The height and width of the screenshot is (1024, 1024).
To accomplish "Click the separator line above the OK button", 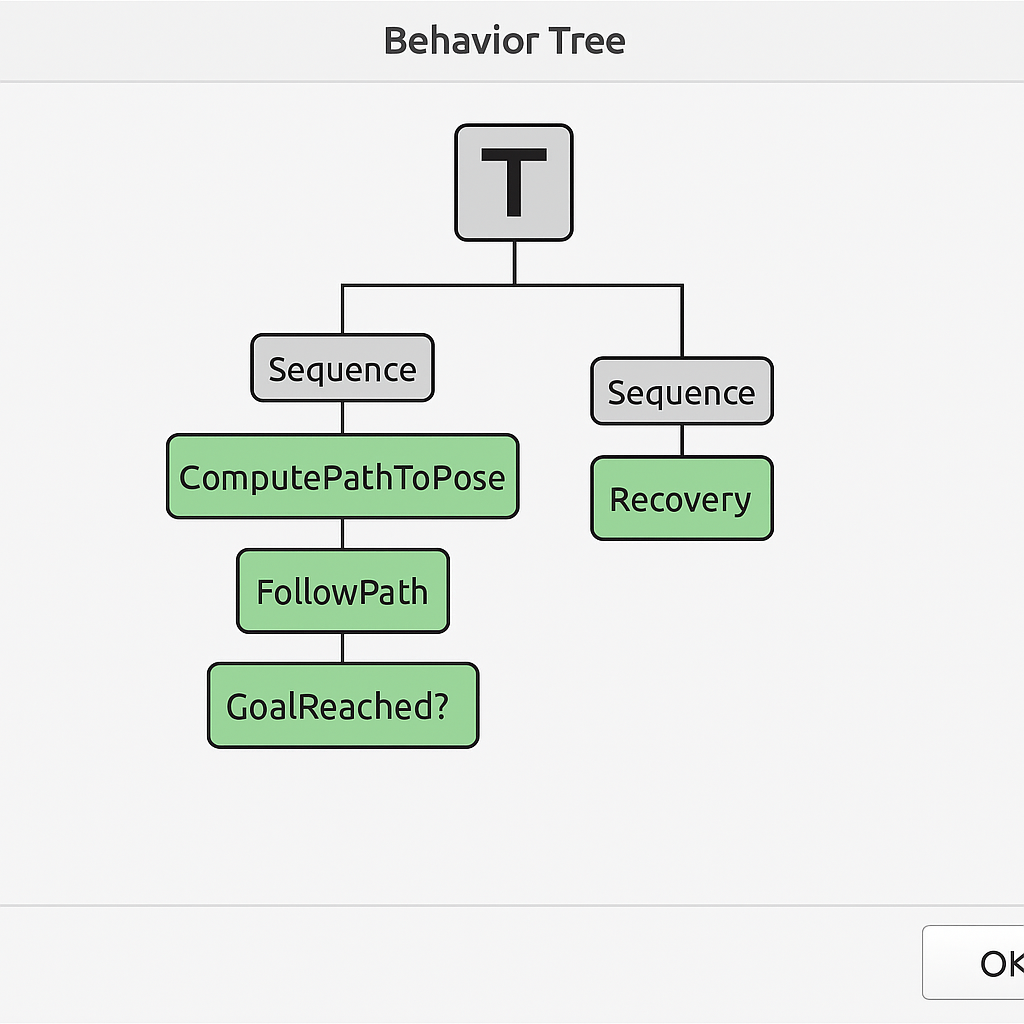I will tap(512, 905).
